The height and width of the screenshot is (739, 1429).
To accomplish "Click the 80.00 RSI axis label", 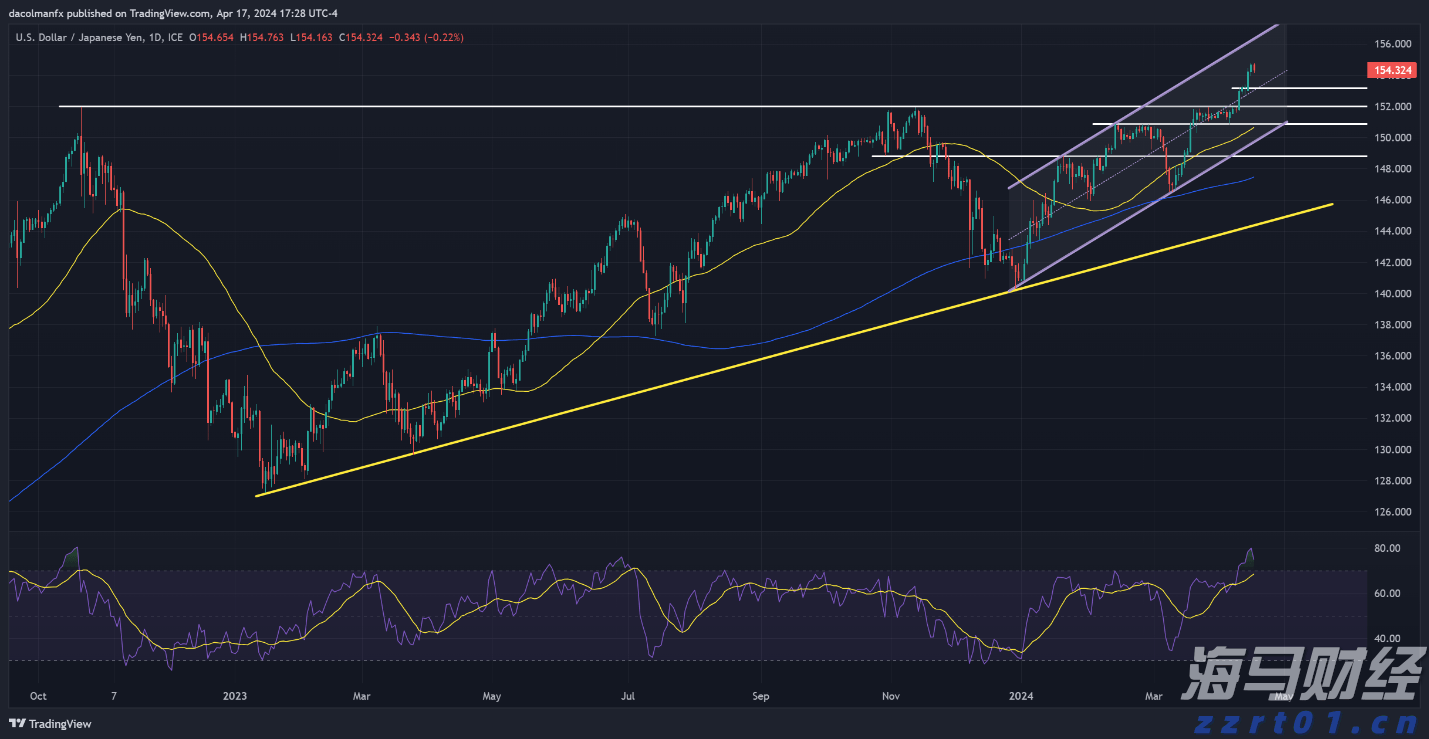I will (1386, 549).
